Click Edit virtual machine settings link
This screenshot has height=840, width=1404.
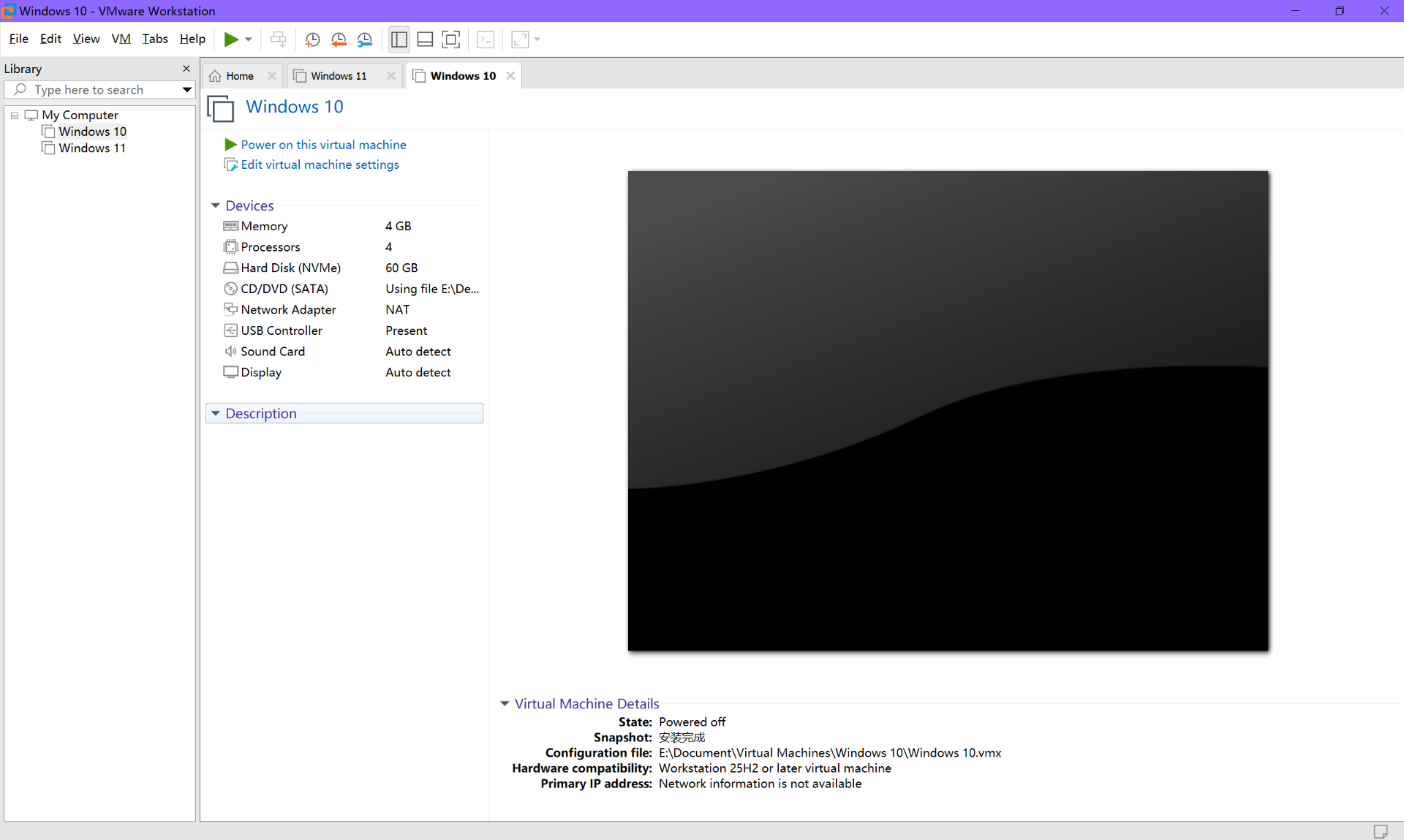tap(320, 164)
